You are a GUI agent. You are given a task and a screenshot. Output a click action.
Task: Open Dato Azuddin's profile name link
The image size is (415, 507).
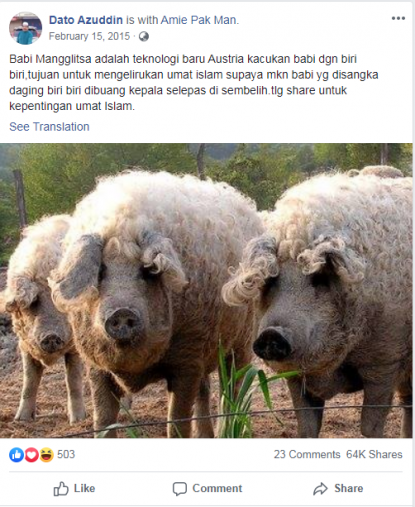[x=86, y=20]
